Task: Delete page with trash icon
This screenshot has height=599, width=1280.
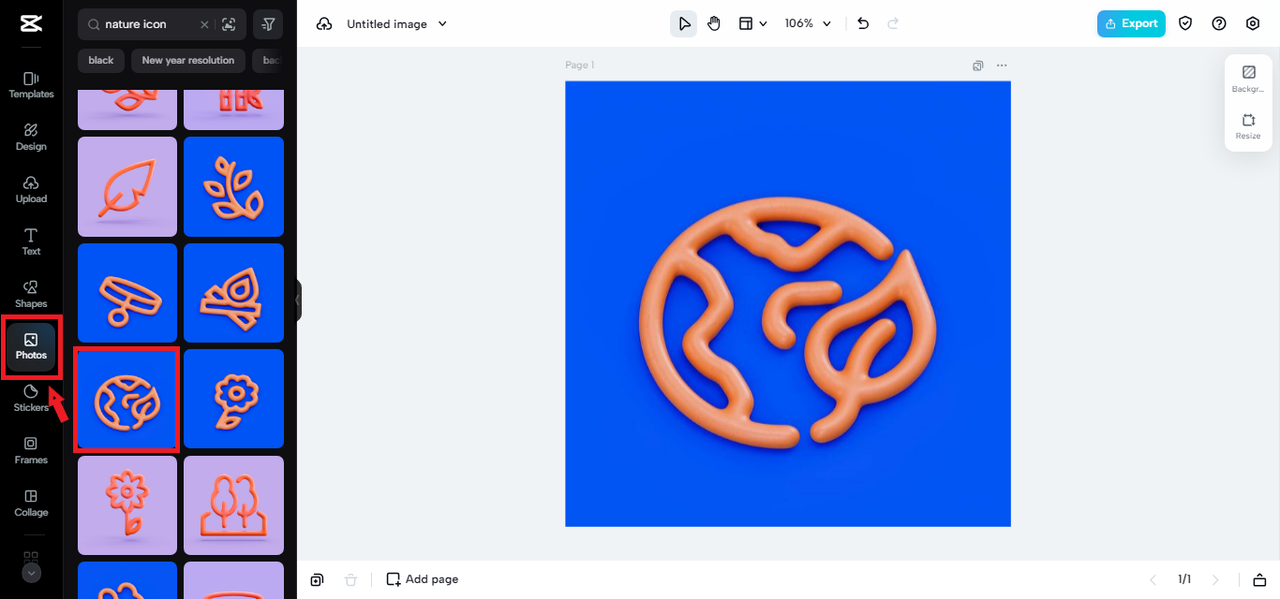Action: tap(350, 580)
